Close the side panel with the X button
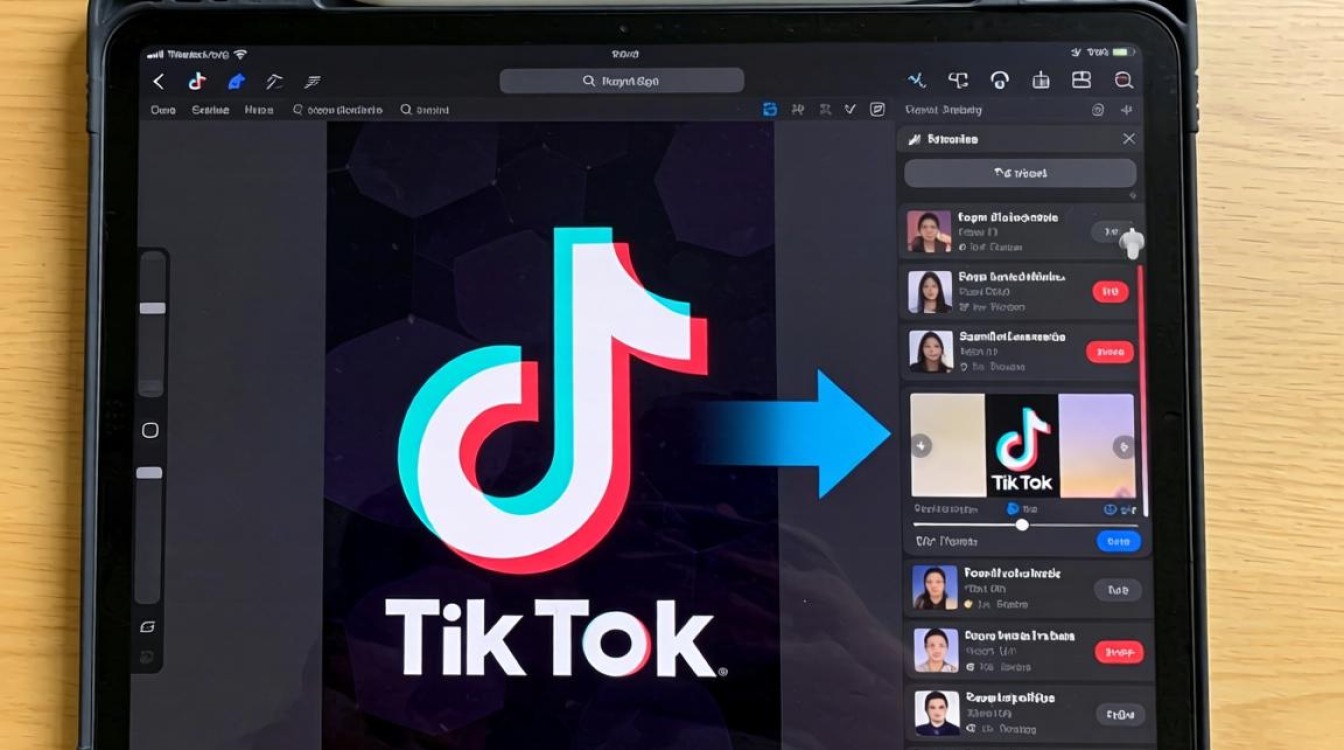Screen dimensions: 1344x750 tap(1129, 139)
